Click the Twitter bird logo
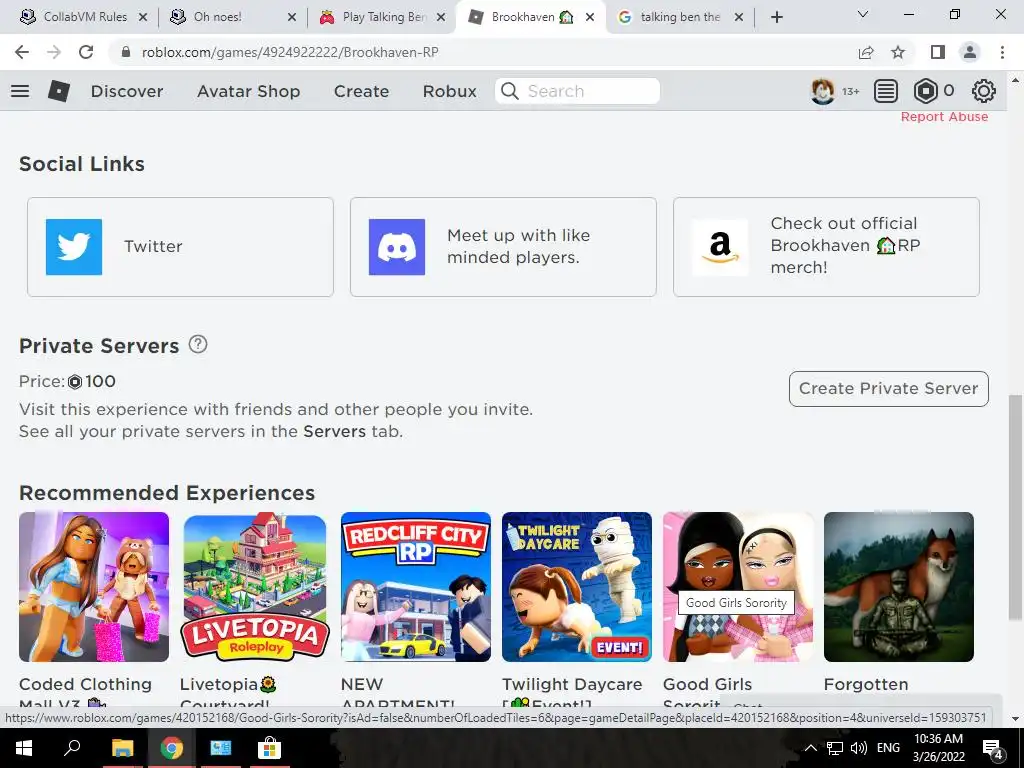The height and width of the screenshot is (768, 1024). 74,247
